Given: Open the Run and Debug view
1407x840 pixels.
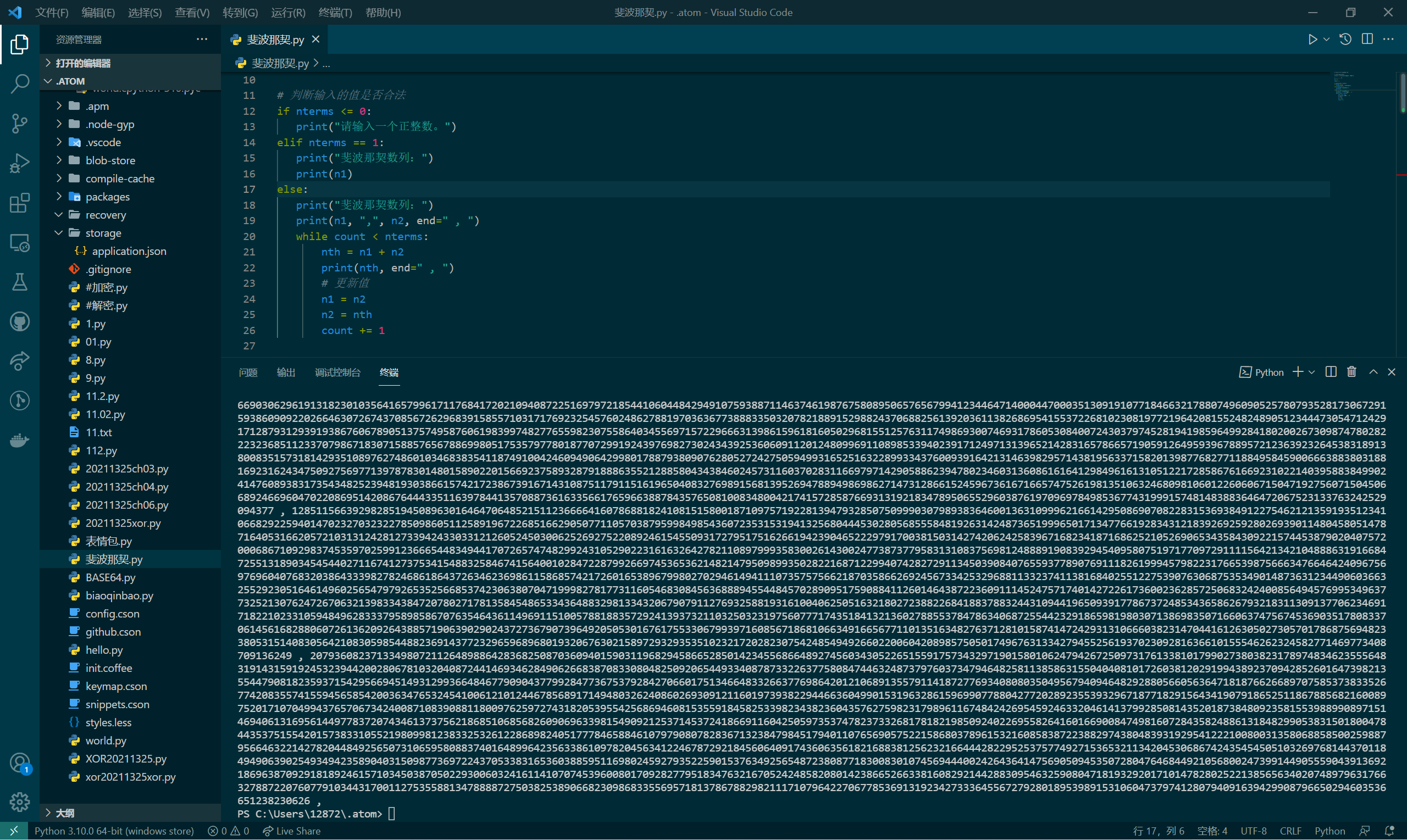Looking at the screenshot, I should (19, 163).
